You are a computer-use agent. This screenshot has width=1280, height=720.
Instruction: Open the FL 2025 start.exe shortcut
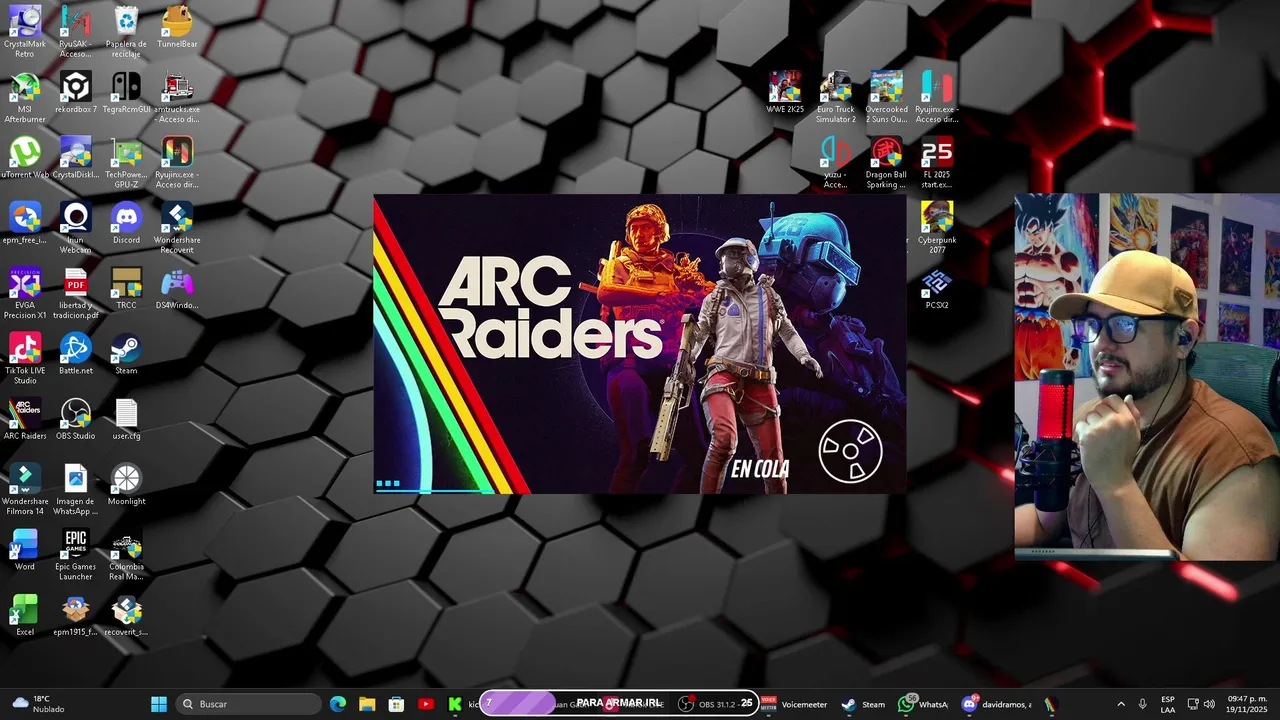(x=937, y=162)
